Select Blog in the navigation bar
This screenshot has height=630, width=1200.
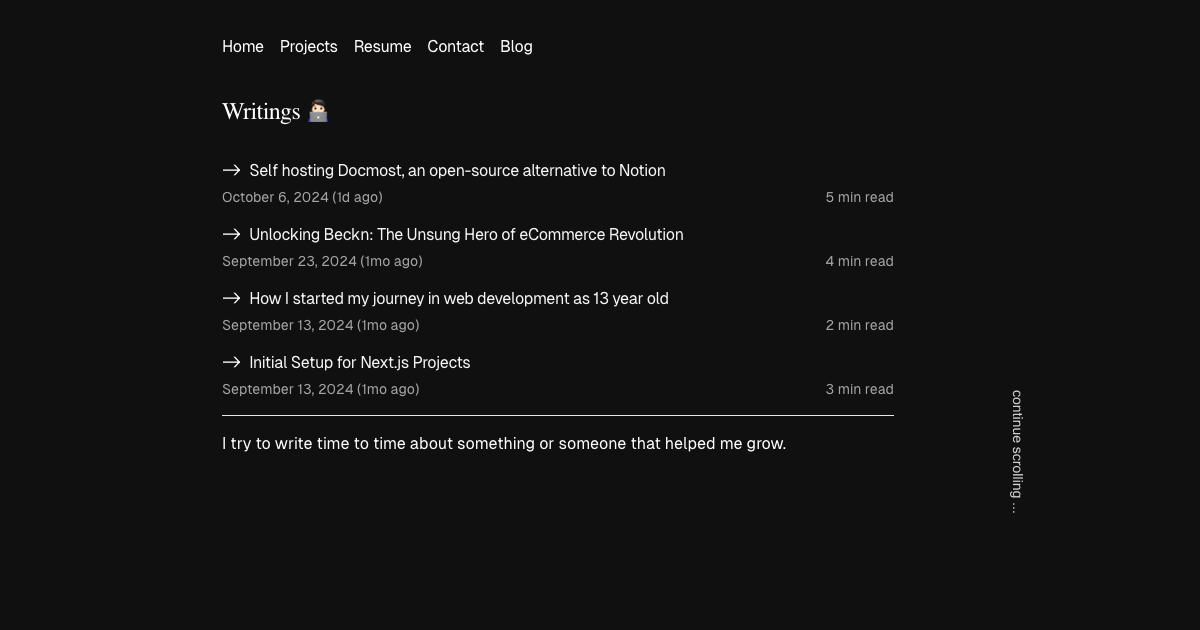coord(516,47)
